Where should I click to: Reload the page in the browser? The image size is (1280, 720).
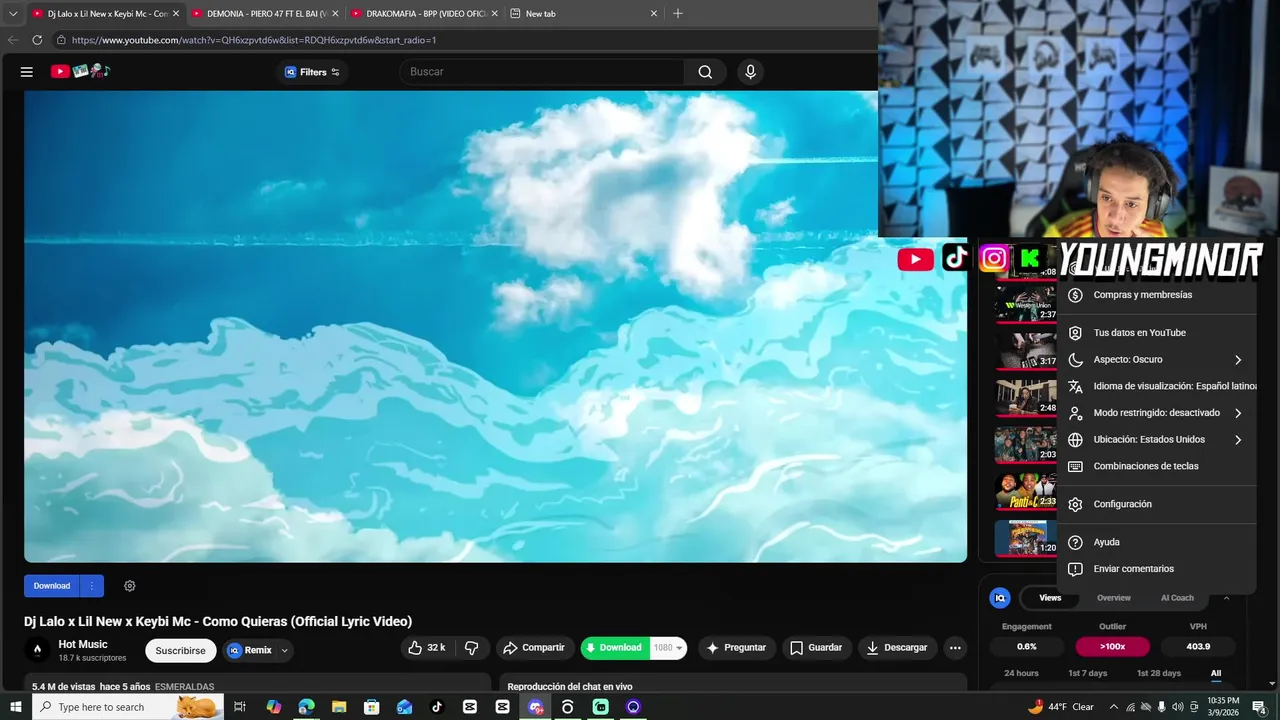37,40
